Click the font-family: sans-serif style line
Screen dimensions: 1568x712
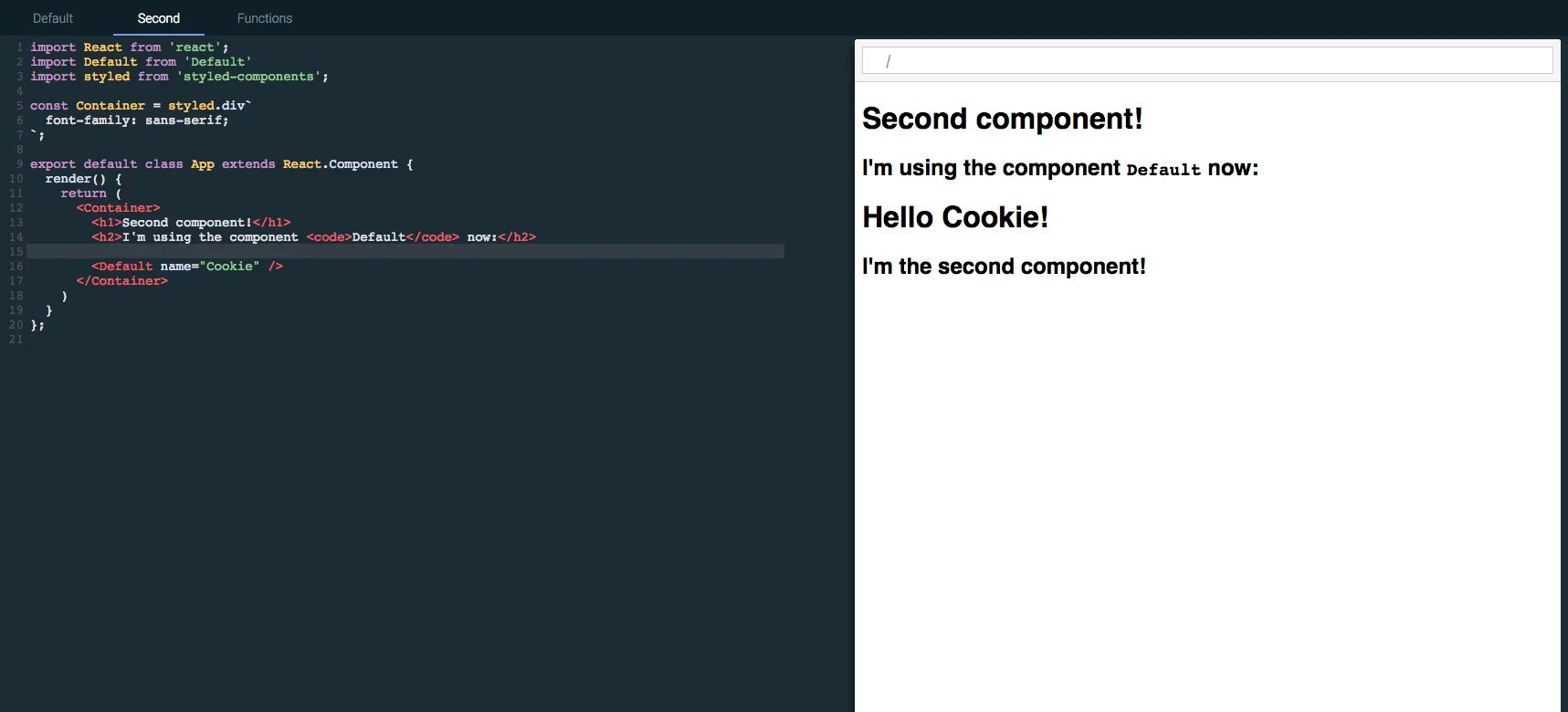137,120
